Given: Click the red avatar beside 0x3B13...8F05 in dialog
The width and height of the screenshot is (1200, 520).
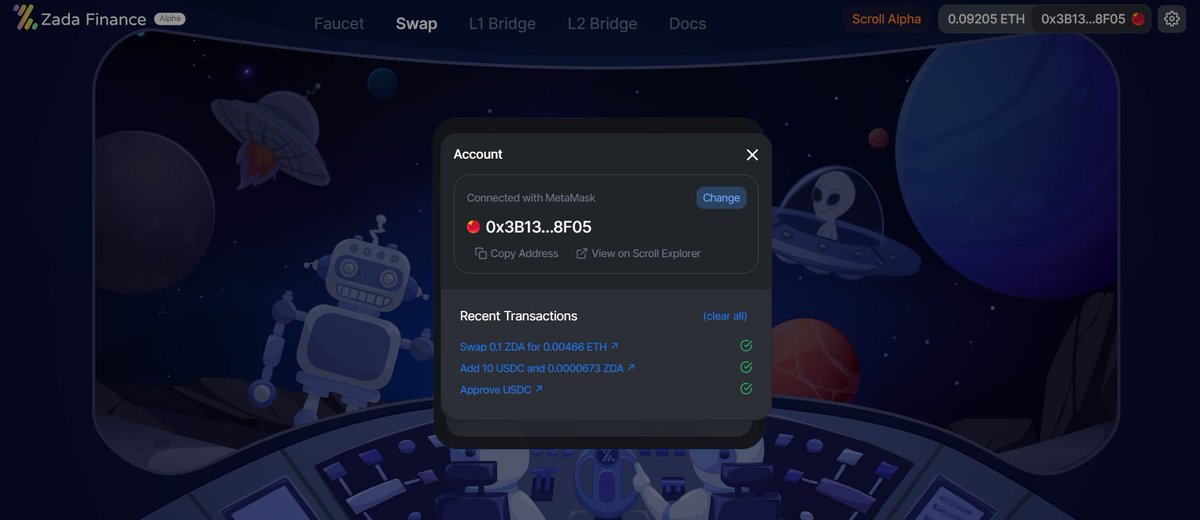Looking at the screenshot, I should click(x=473, y=227).
